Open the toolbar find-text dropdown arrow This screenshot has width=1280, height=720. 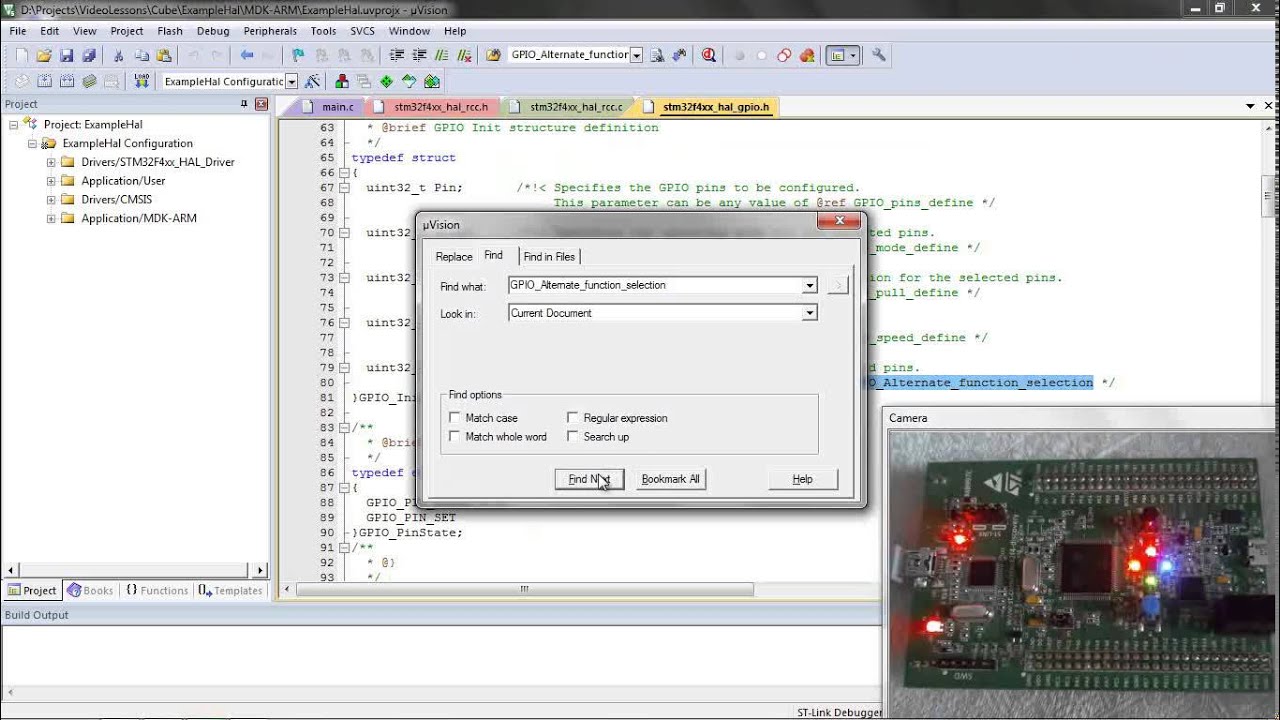[x=636, y=55]
